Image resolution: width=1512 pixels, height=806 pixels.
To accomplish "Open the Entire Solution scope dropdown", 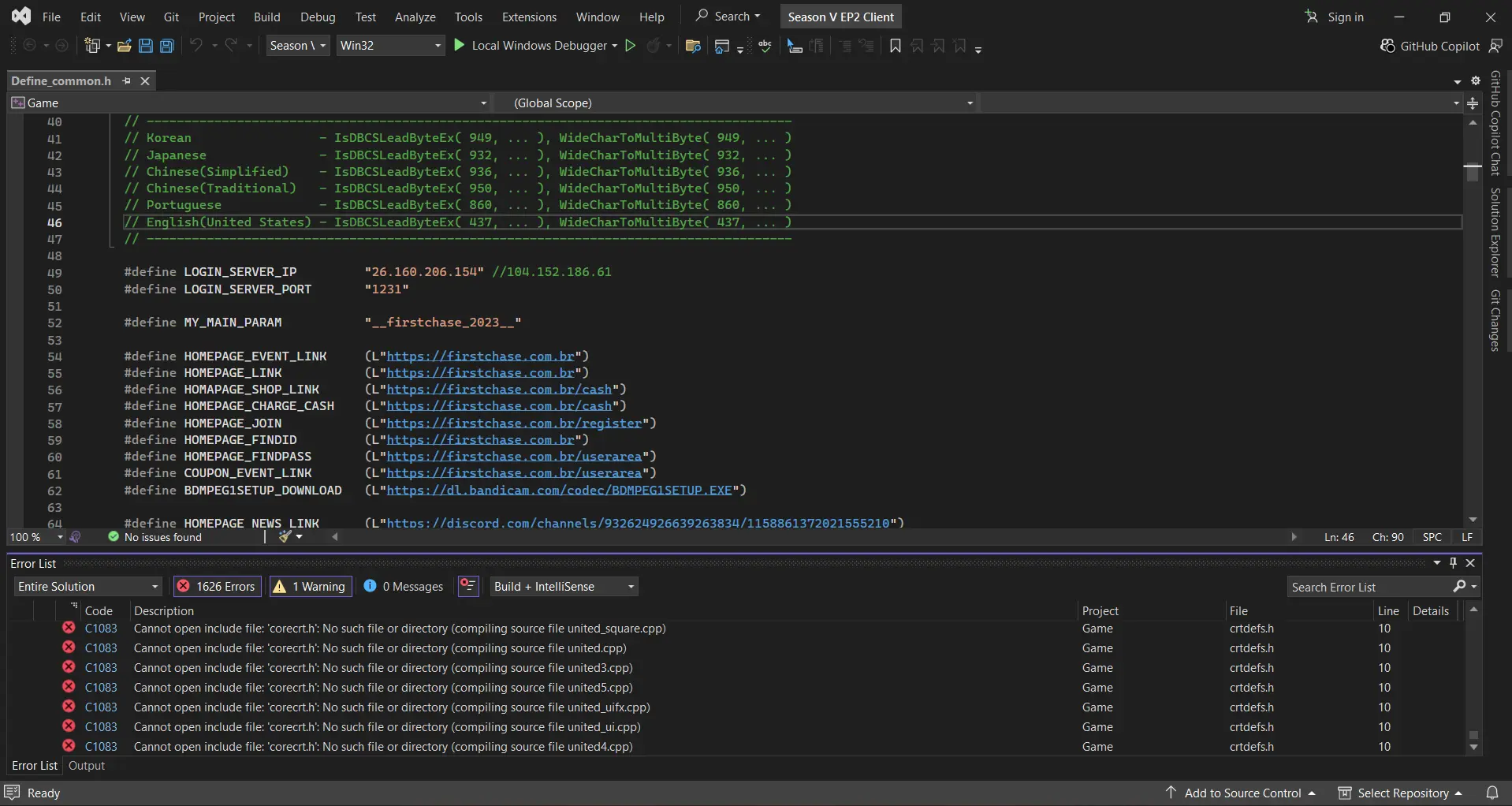I will click(x=88, y=586).
